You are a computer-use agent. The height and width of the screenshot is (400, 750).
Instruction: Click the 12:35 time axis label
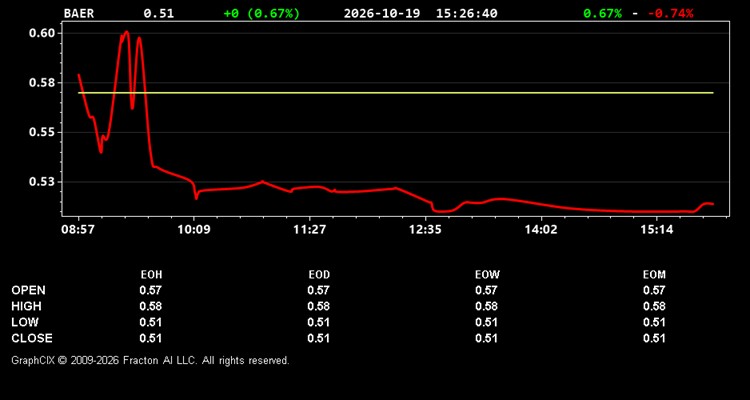coord(425,230)
